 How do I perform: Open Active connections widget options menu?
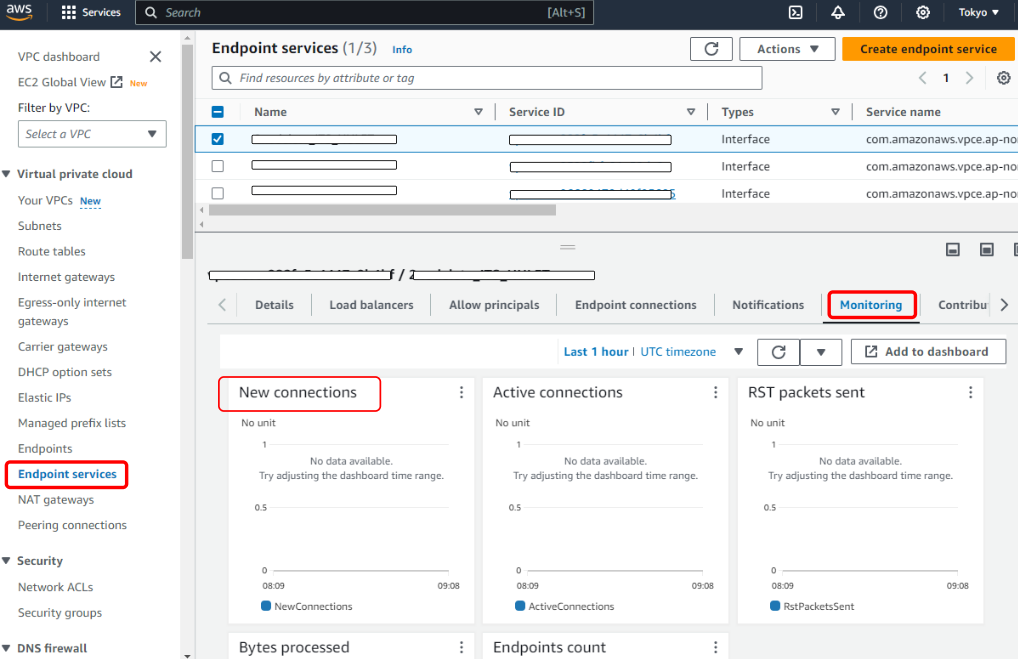click(715, 392)
